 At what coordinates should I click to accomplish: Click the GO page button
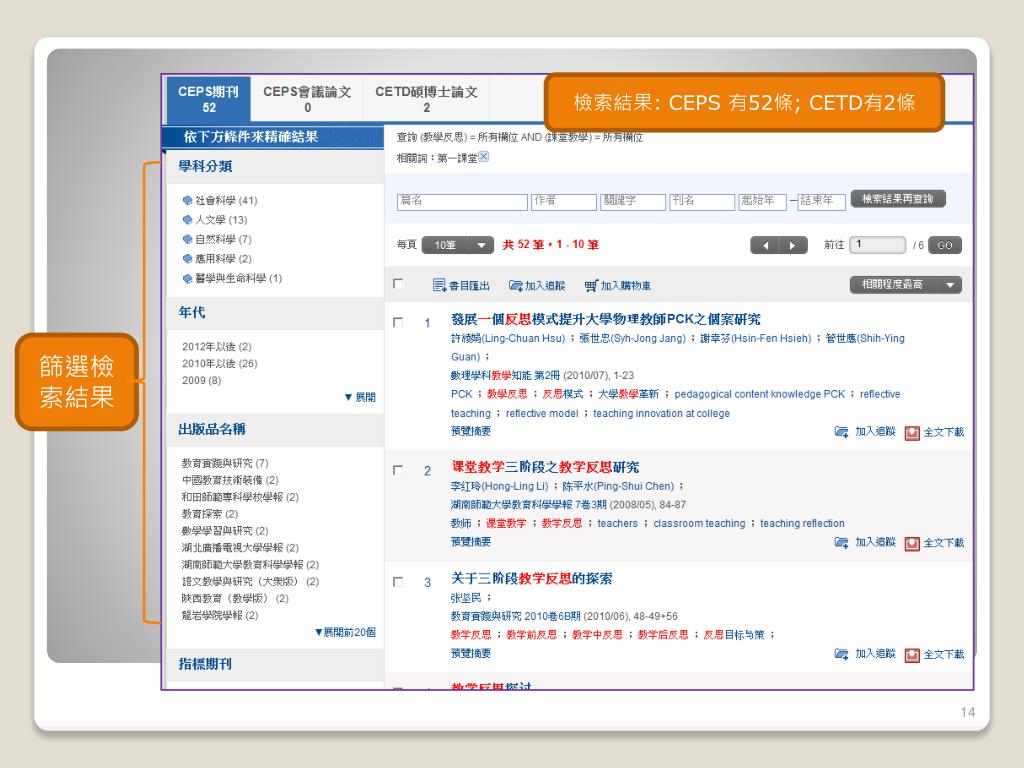click(x=944, y=245)
